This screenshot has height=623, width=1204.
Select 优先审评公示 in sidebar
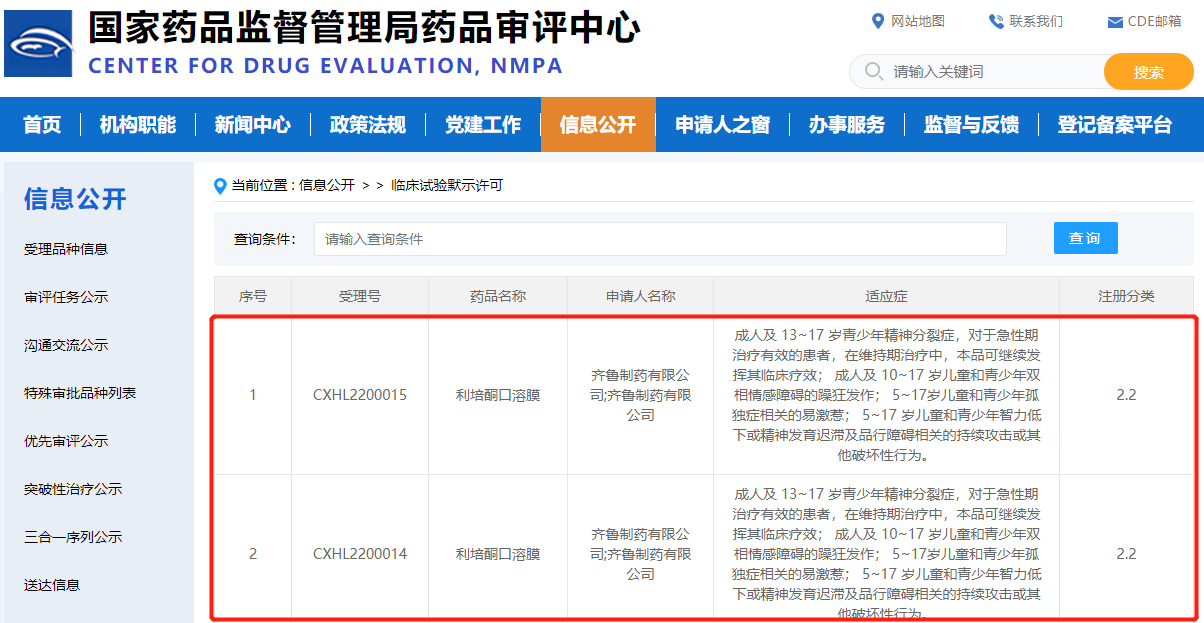tap(66, 441)
